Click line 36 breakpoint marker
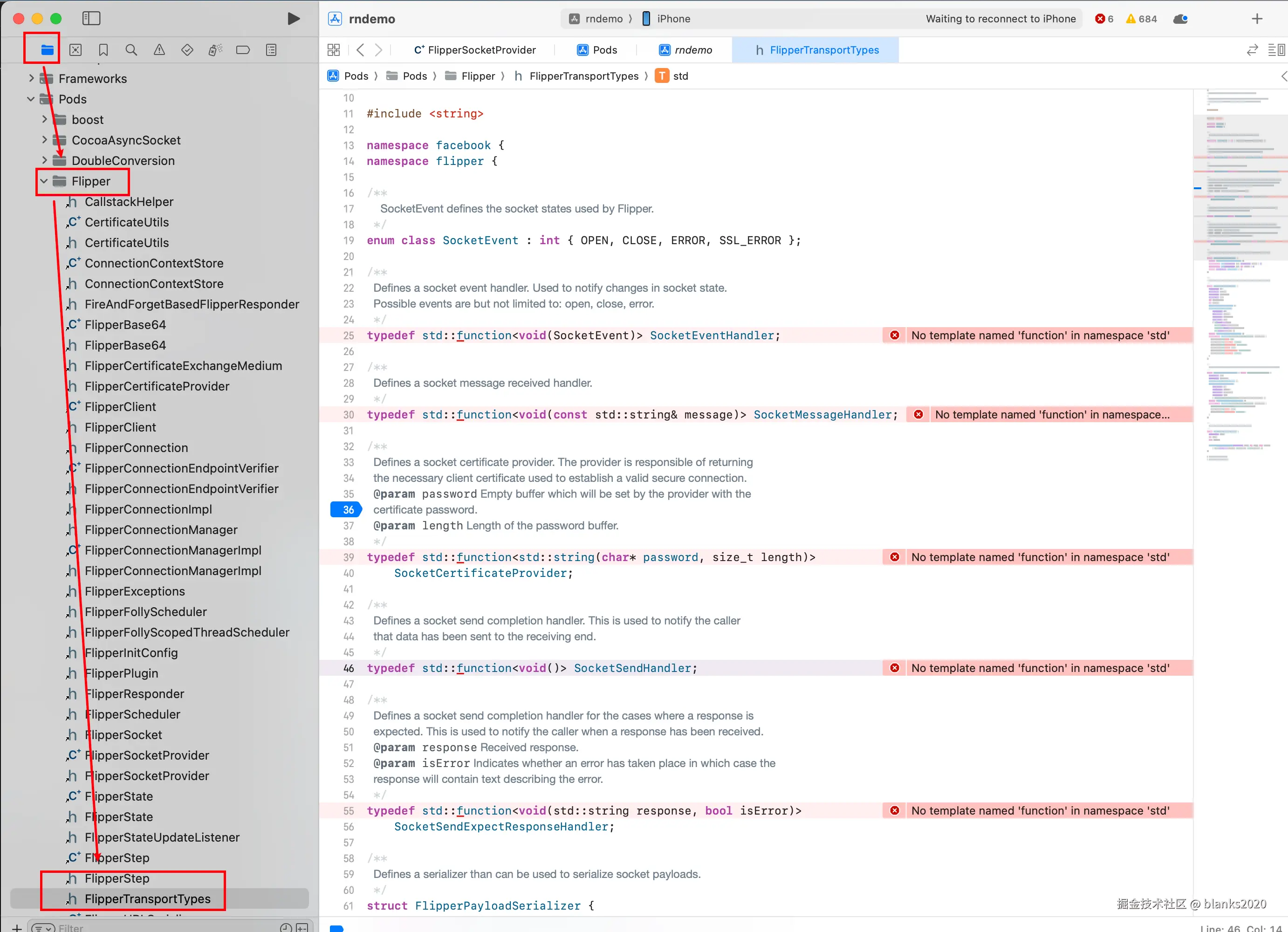Image resolution: width=1288 pixels, height=932 pixels. click(x=347, y=510)
